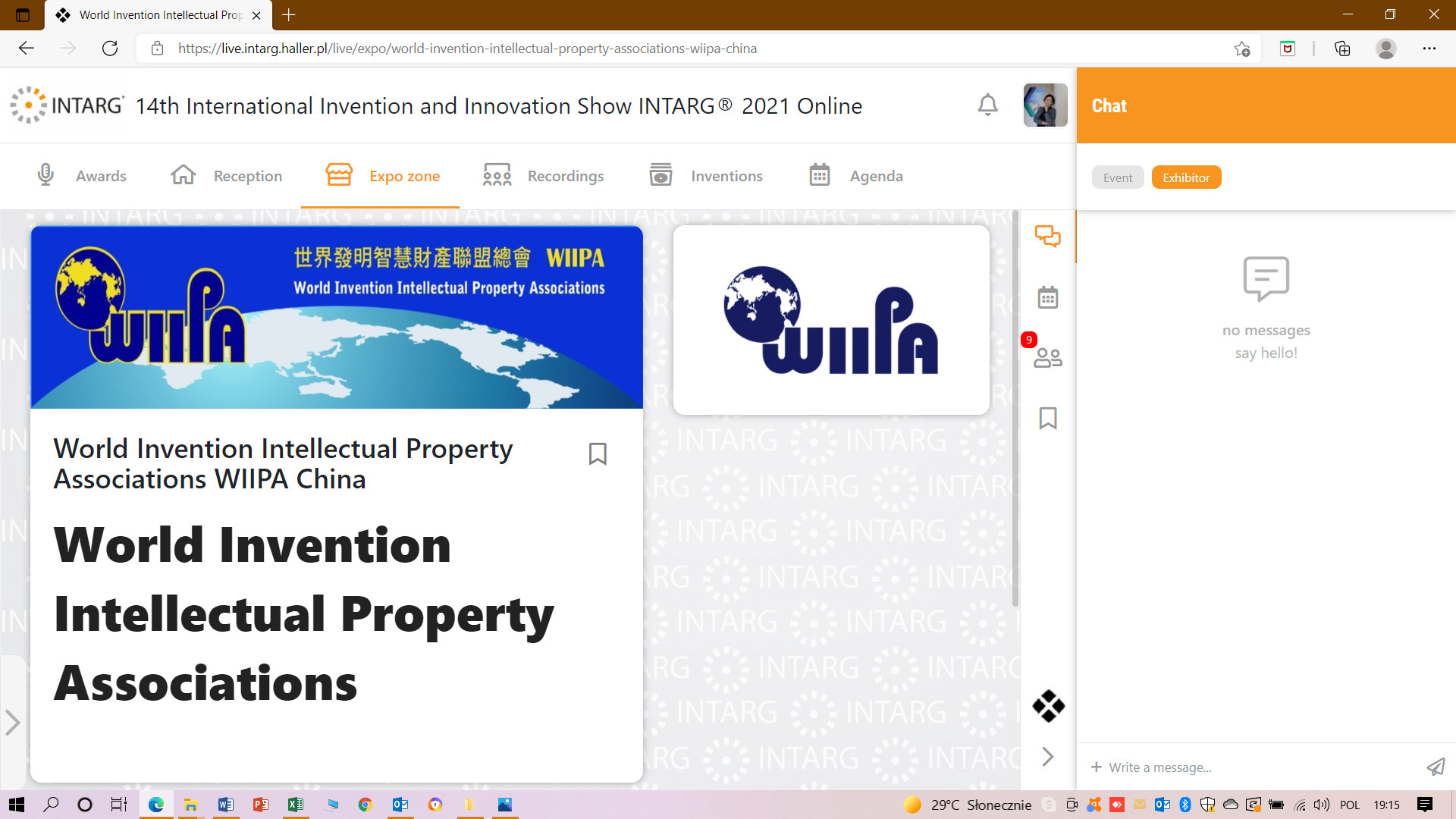Click the Reception house icon
1456x819 pixels.
[x=184, y=175]
